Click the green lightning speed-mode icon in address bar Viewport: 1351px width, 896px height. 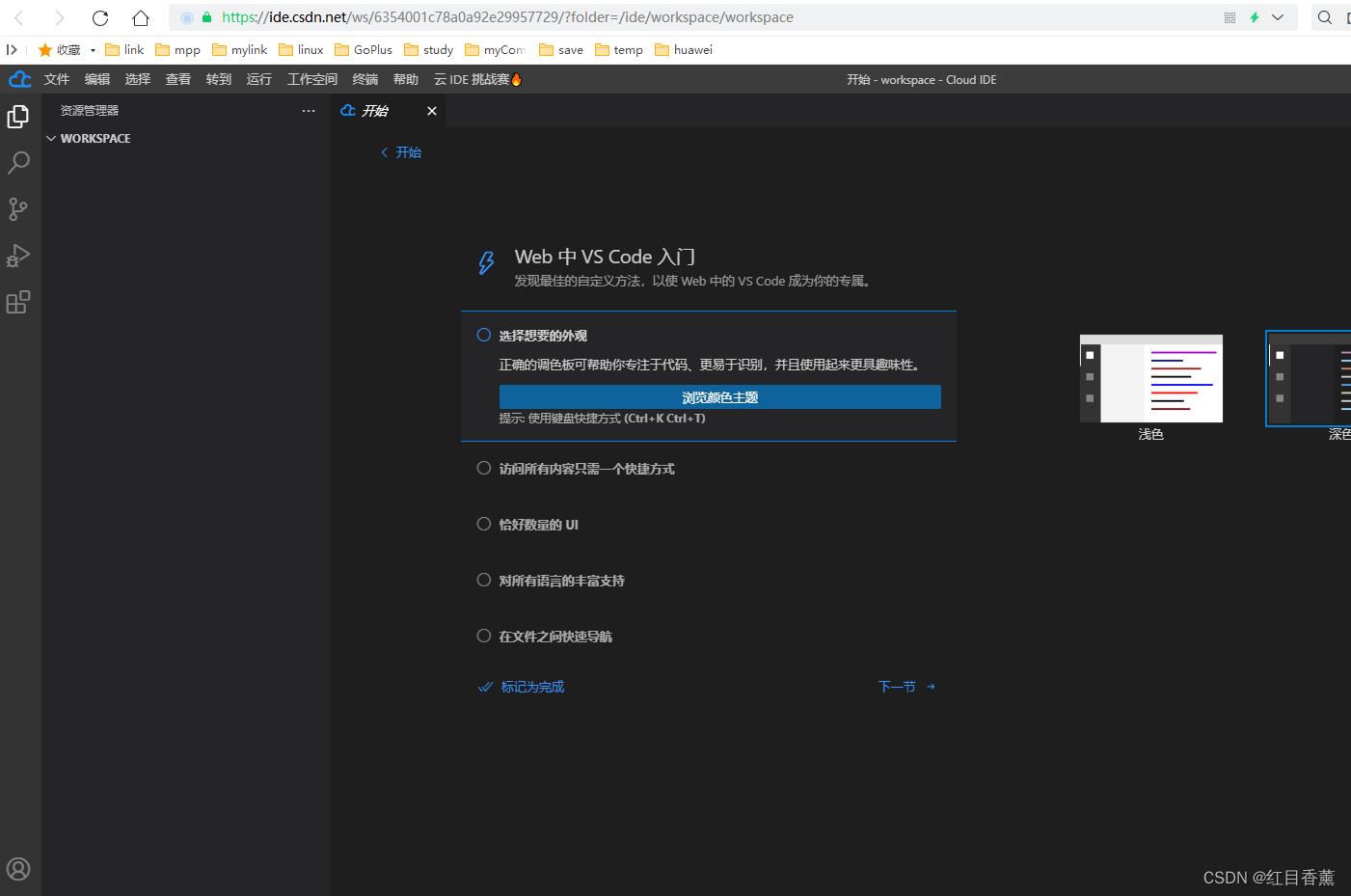(1255, 17)
